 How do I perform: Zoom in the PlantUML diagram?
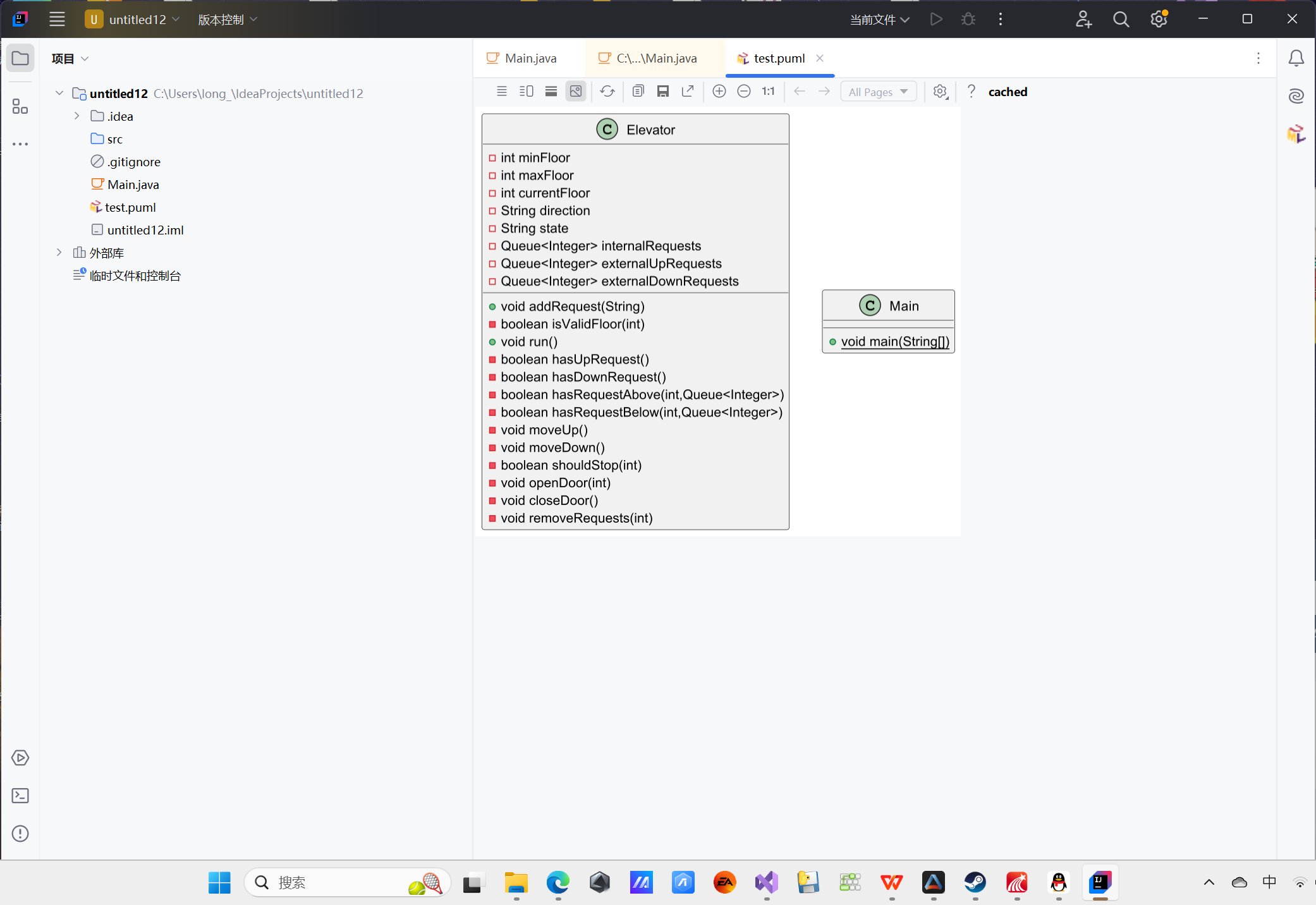tap(719, 92)
